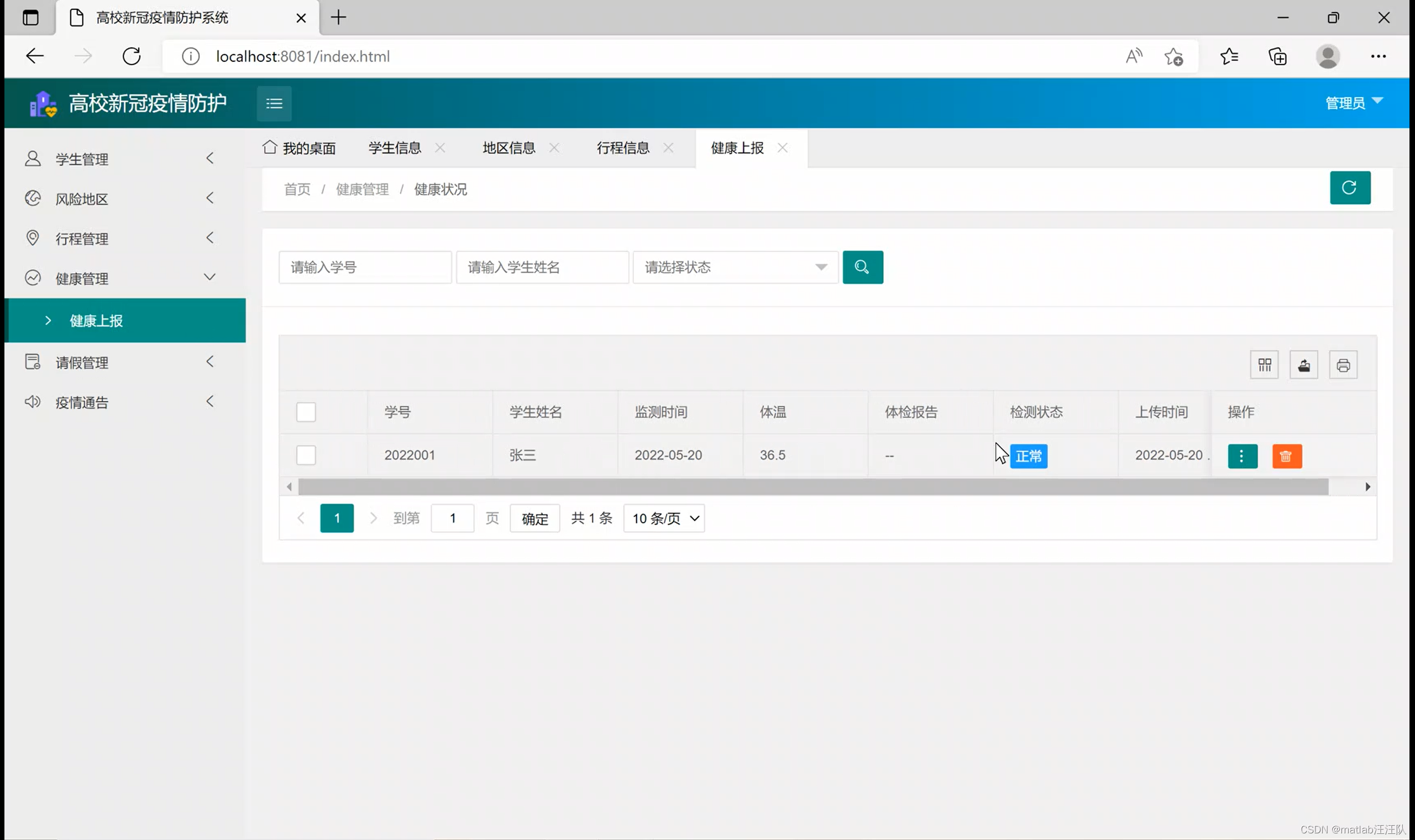Open the 10 条/页 page size dropdown
Screen dimensions: 1415x840
663,518
